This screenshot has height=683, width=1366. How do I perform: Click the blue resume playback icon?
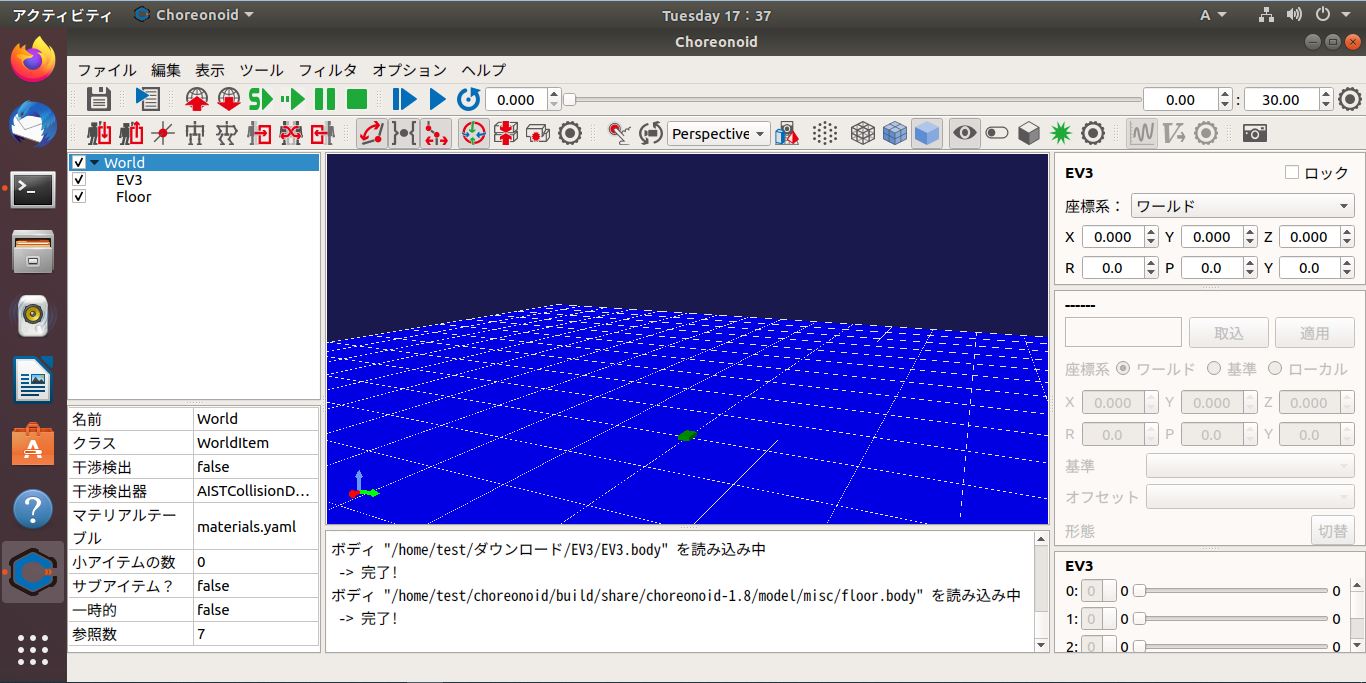point(404,99)
